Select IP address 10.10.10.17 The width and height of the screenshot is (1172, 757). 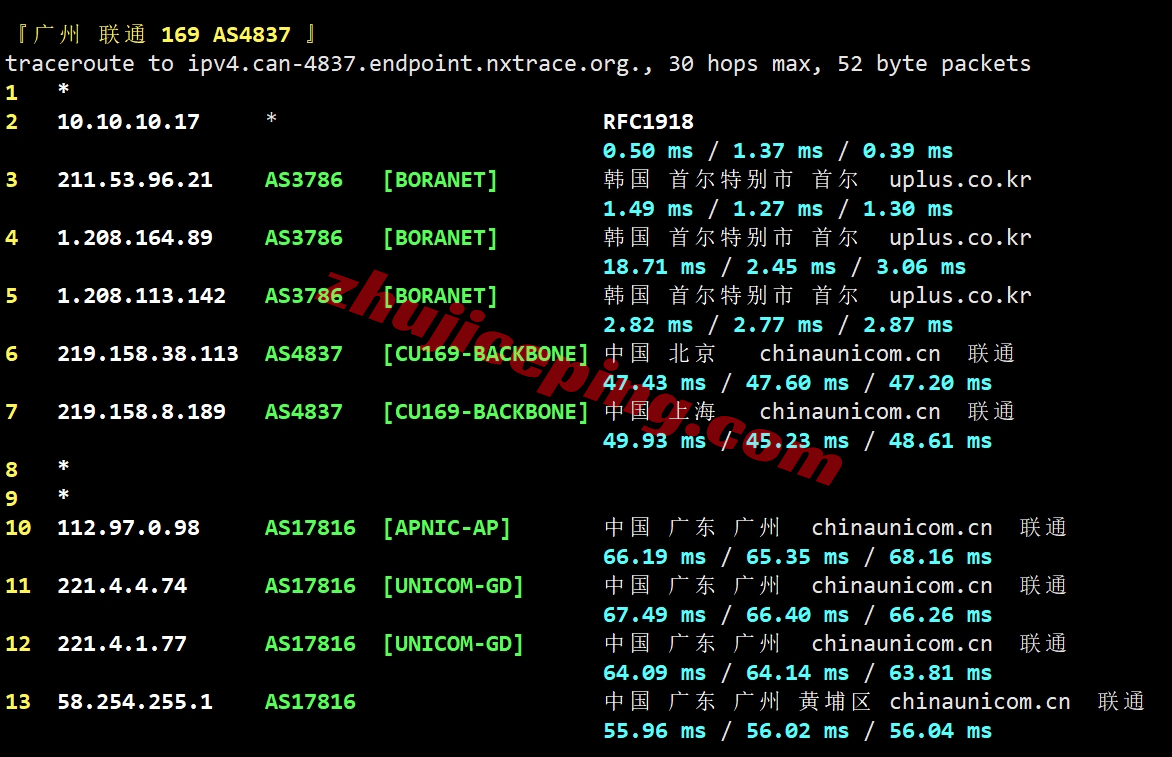pyautogui.click(x=129, y=122)
